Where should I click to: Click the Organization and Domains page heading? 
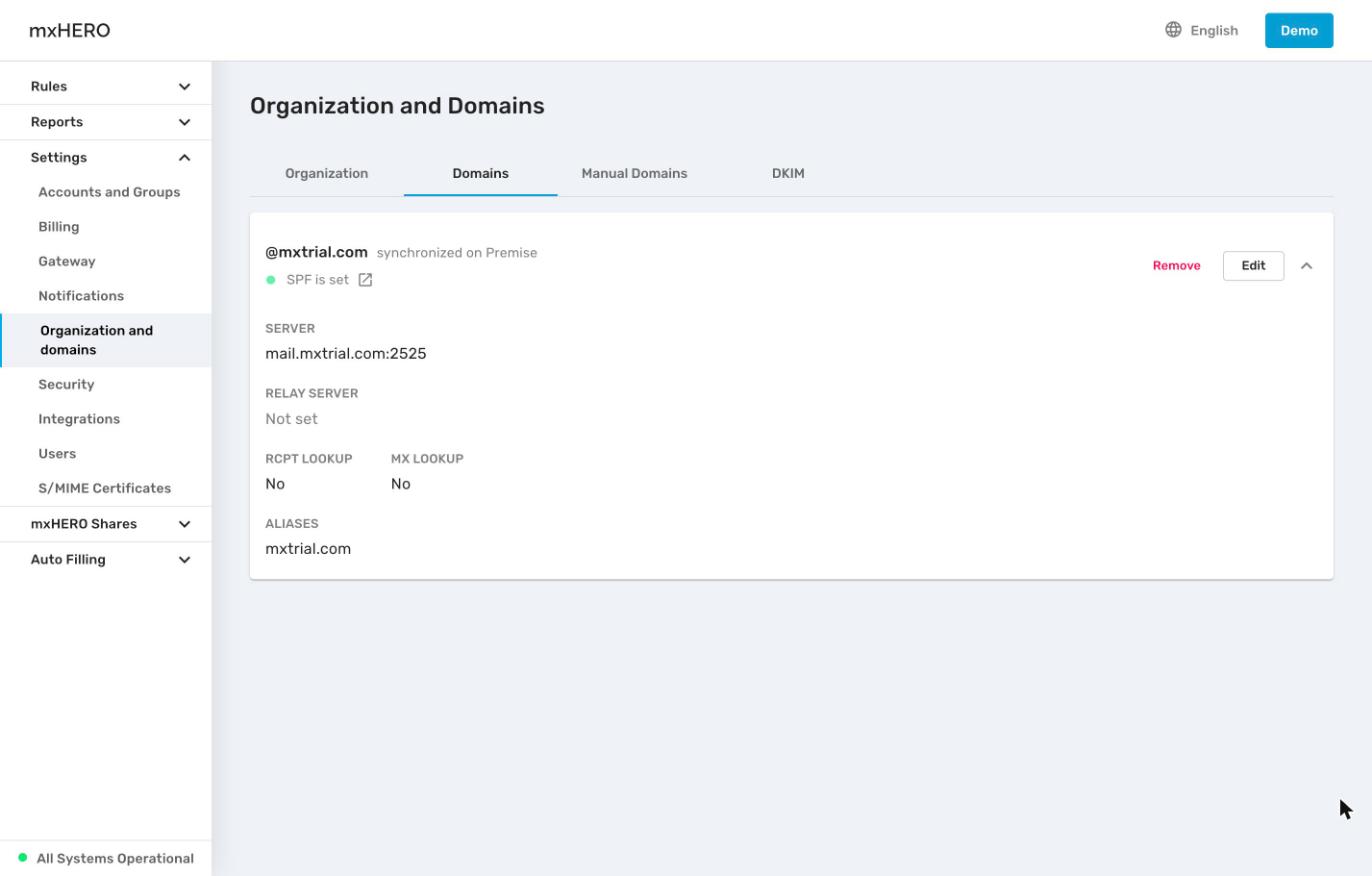coord(397,106)
